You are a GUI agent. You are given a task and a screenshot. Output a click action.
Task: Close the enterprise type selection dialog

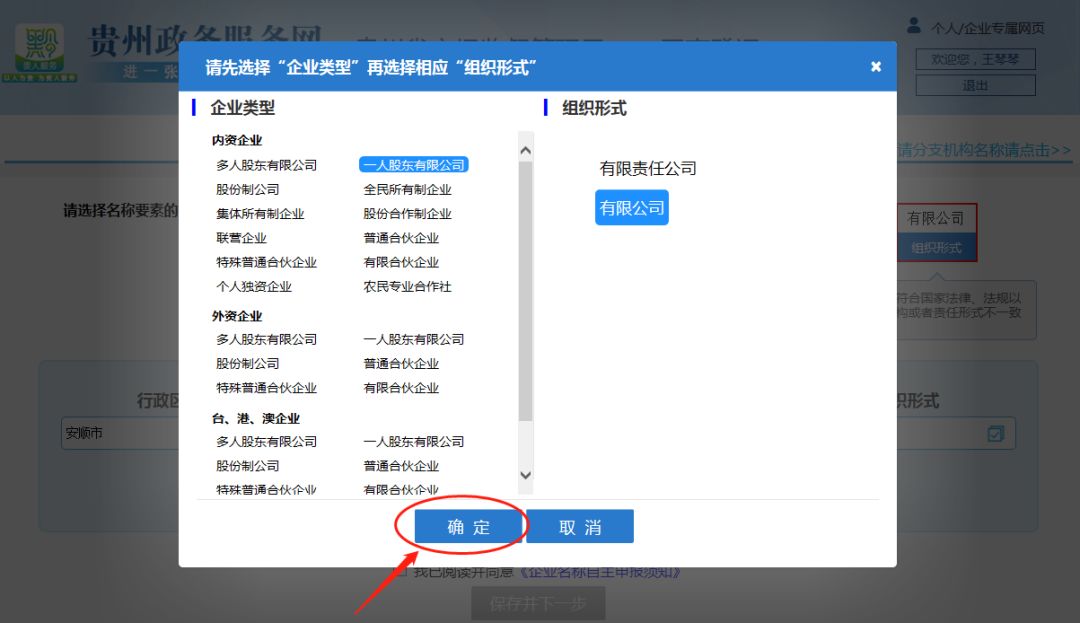point(875,65)
